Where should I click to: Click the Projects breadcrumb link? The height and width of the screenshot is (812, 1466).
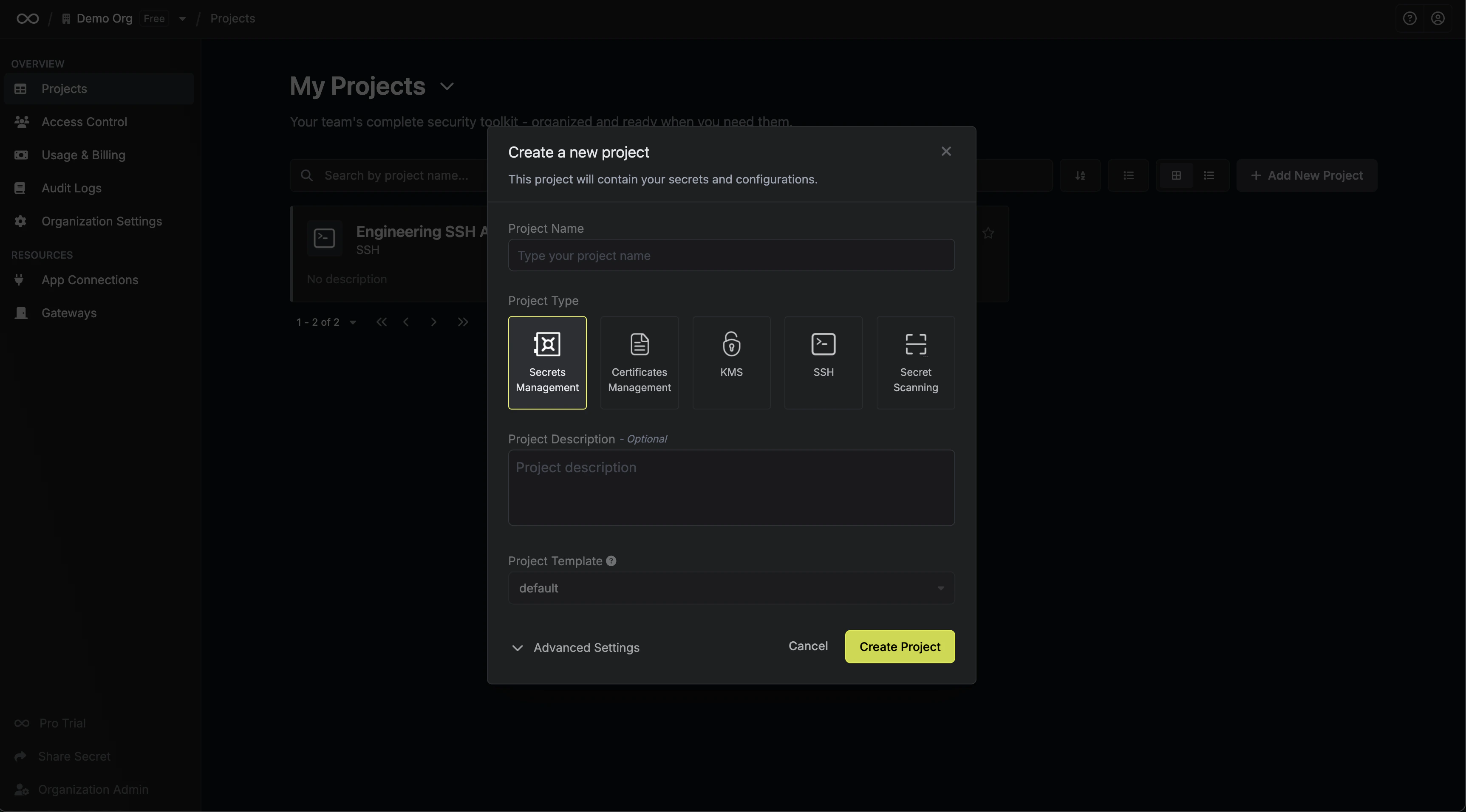point(232,19)
